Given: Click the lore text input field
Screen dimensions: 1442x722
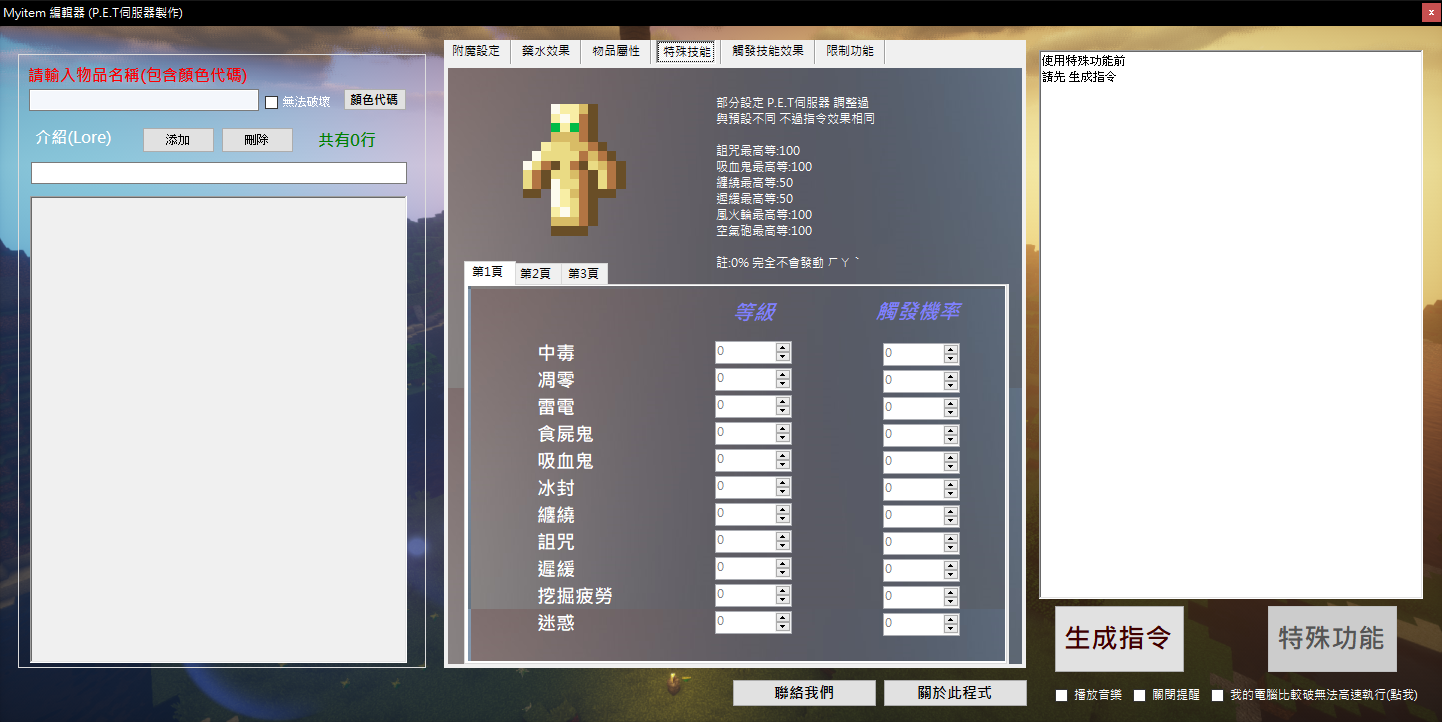Looking at the screenshot, I should pos(219,173).
